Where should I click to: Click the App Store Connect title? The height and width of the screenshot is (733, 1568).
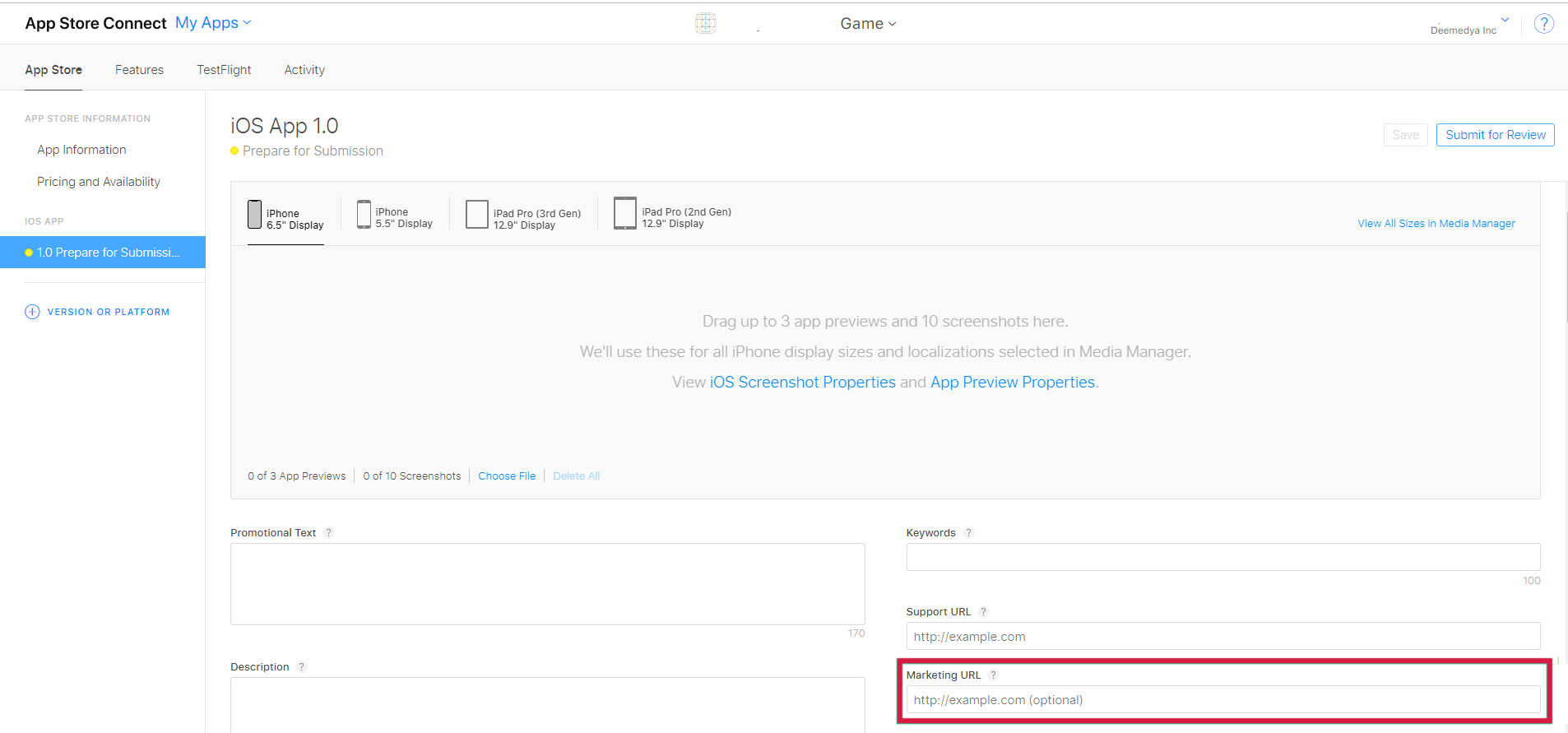95,23
